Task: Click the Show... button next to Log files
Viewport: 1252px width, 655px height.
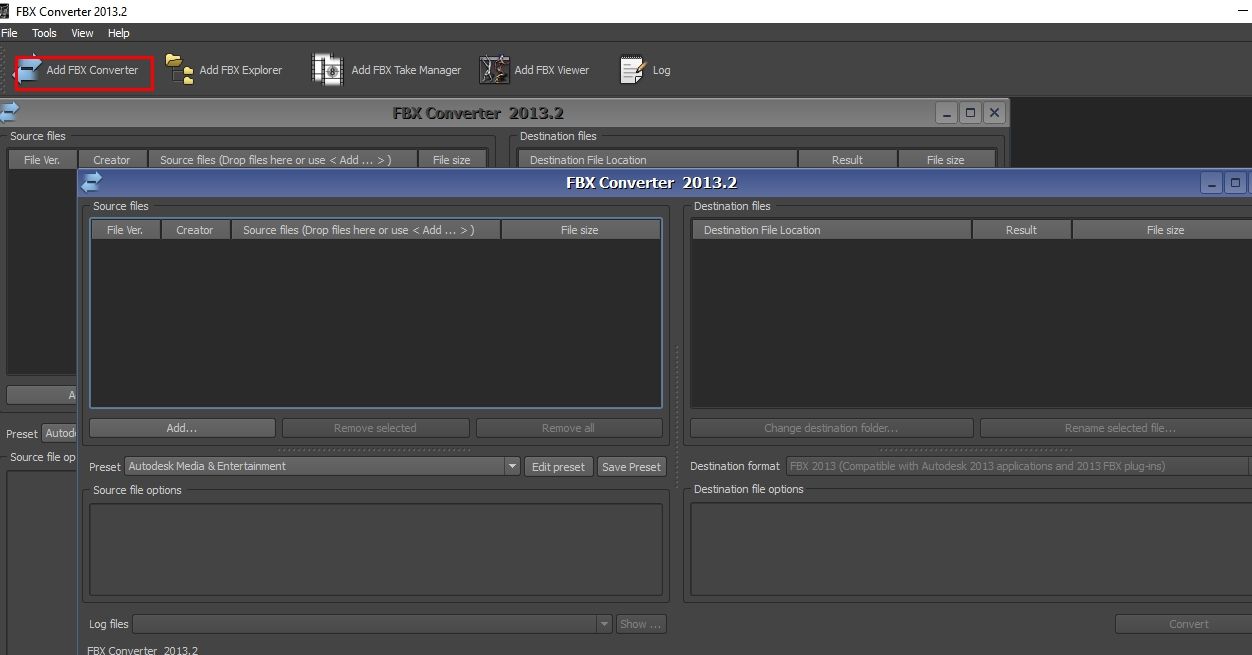Action: pos(640,623)
